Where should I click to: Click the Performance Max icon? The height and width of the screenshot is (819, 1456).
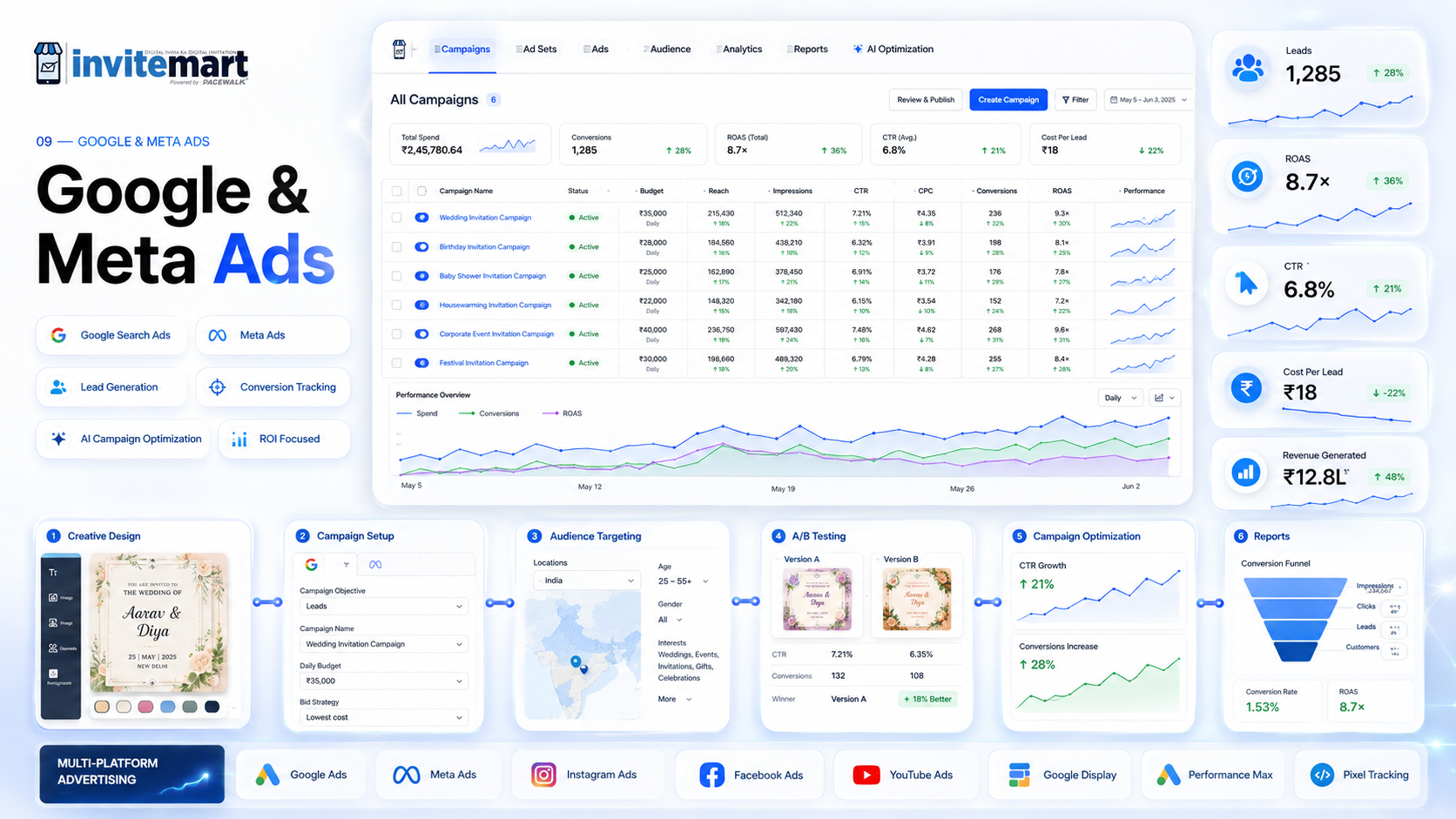1169,775
